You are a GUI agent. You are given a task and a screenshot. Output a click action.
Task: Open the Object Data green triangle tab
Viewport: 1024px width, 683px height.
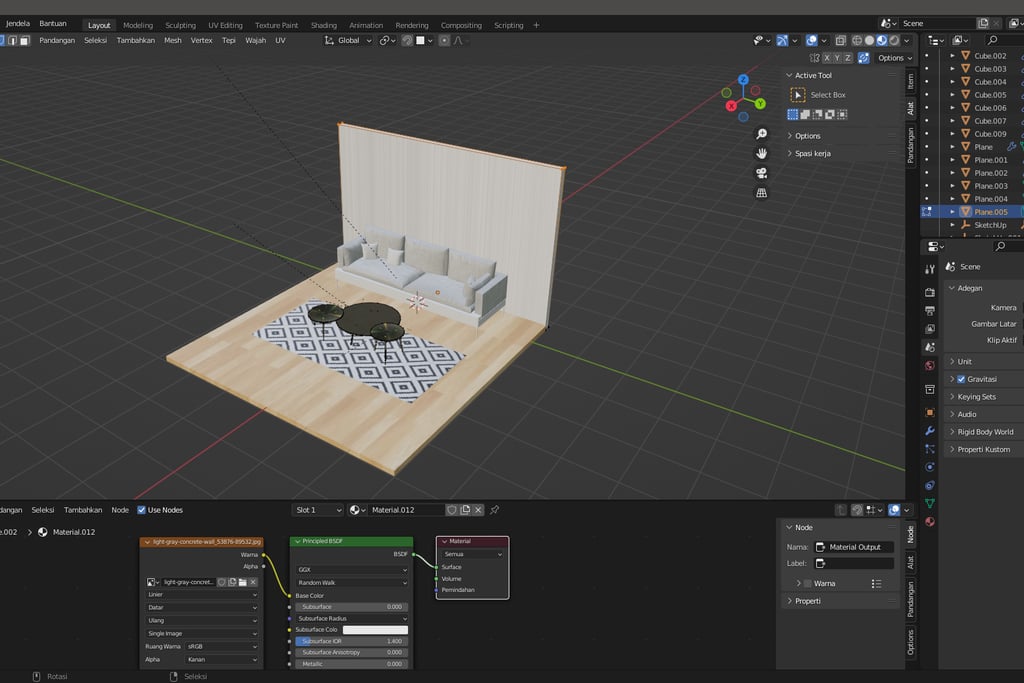click(930, 503)
